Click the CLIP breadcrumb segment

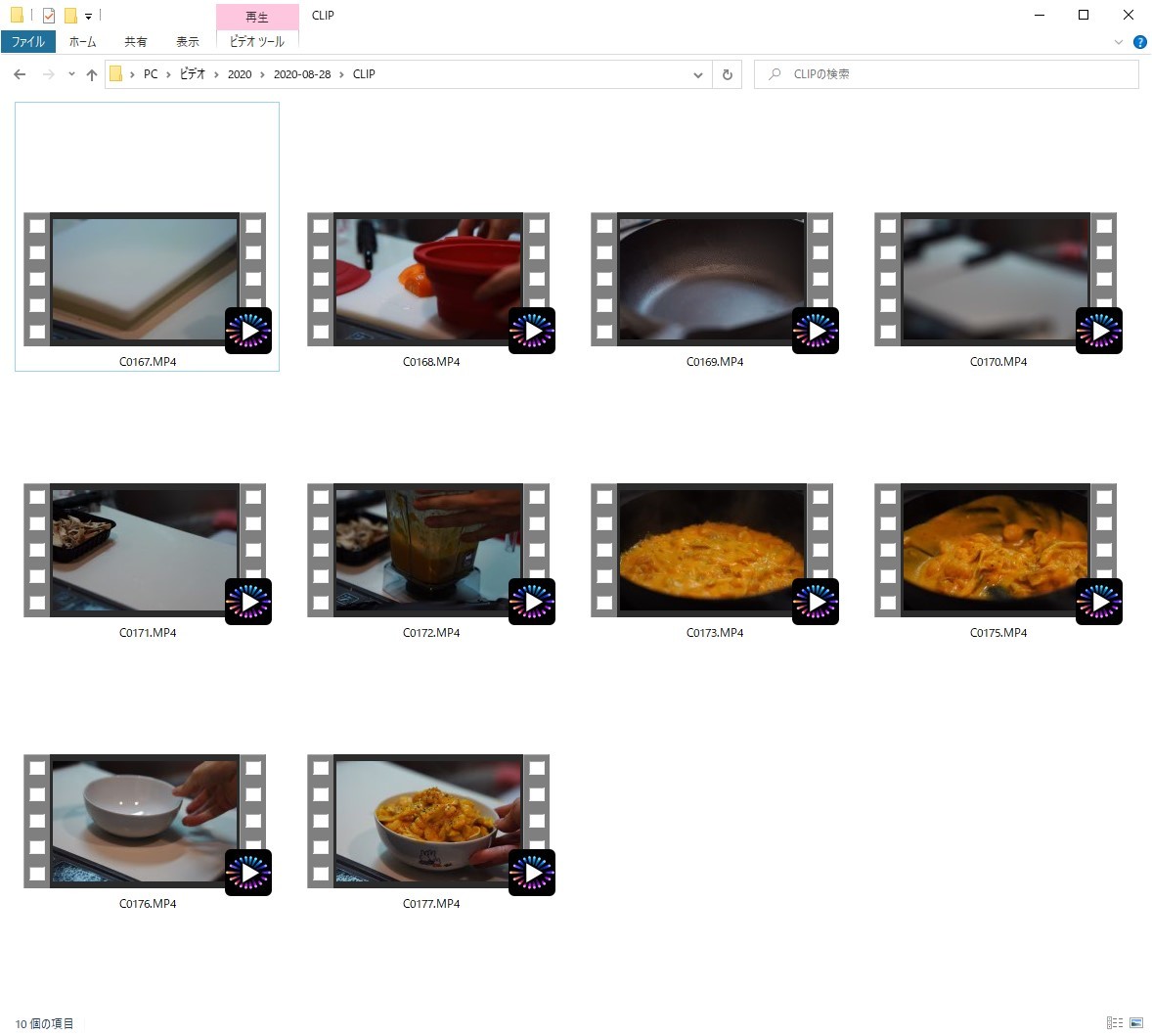tap(364, 74)
